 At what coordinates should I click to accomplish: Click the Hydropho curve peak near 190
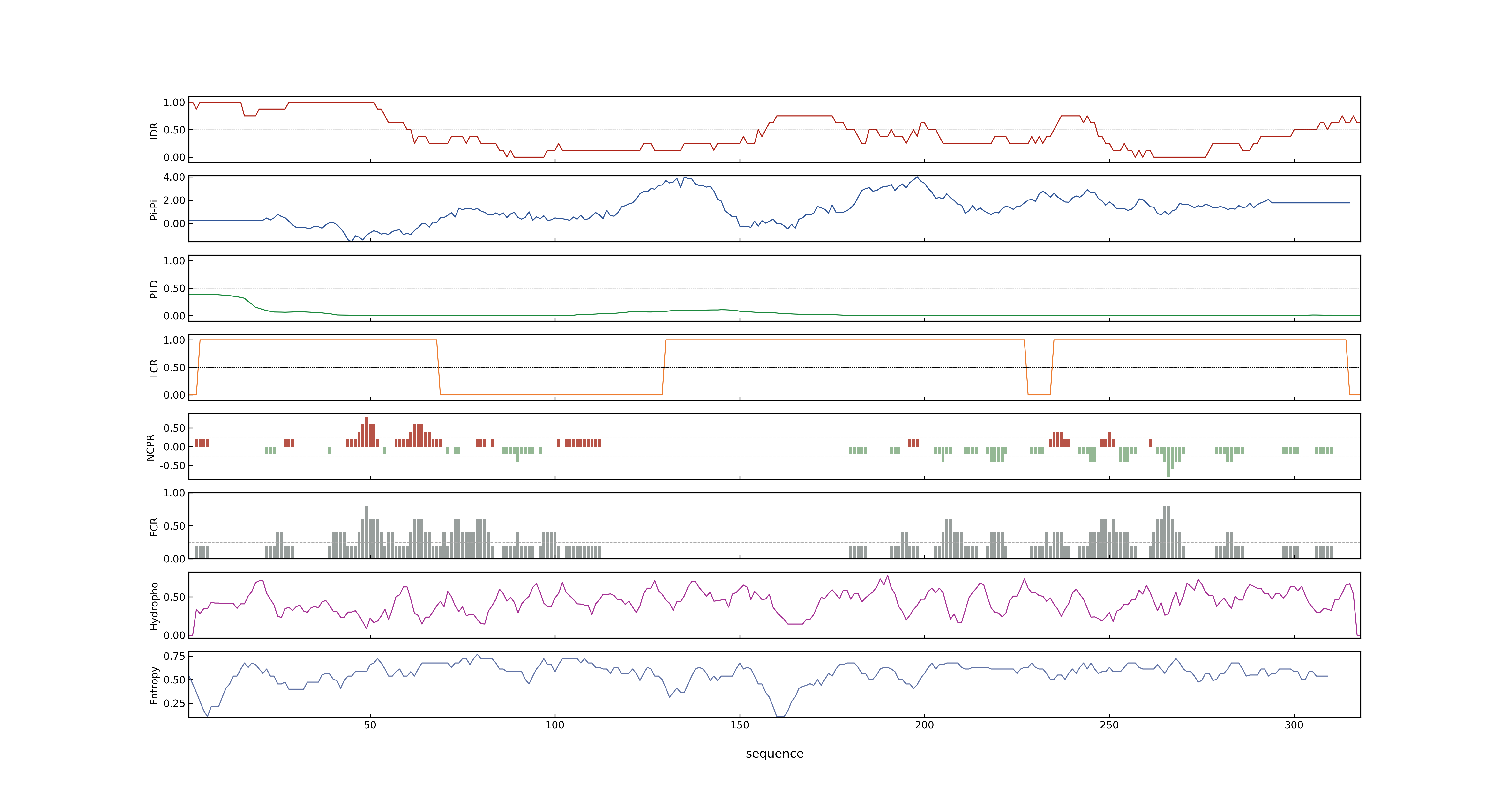point(887,576)
